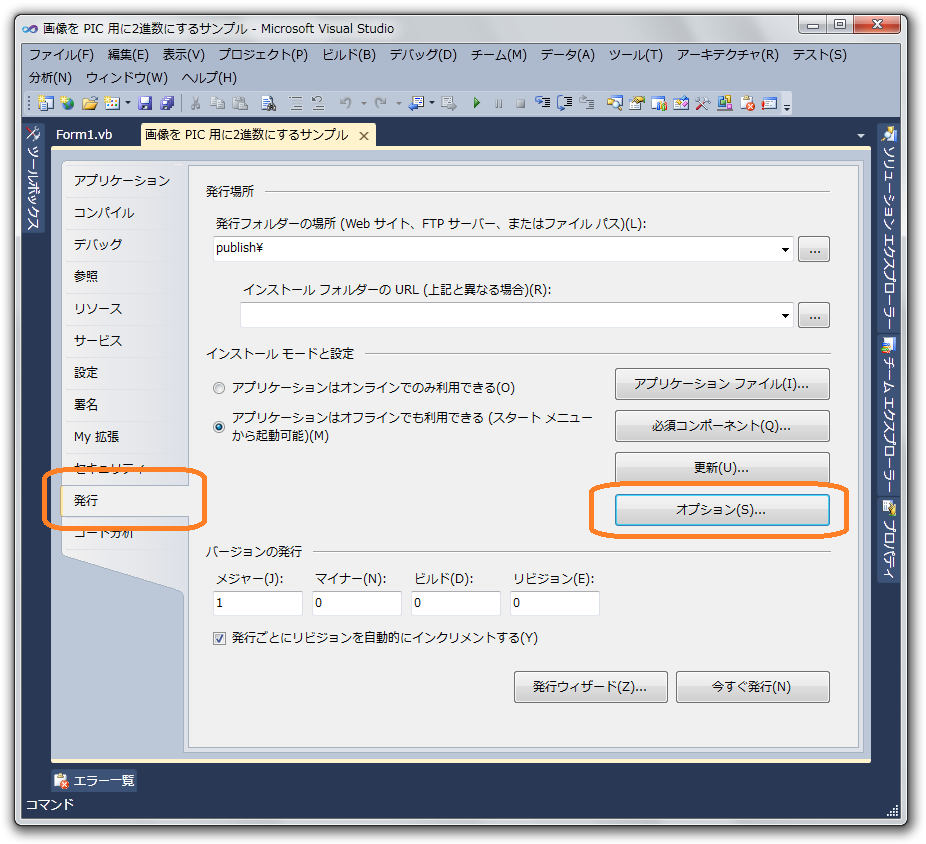
Task: Open the ソリューション エクスプローラー side tab
Action: 889,229
